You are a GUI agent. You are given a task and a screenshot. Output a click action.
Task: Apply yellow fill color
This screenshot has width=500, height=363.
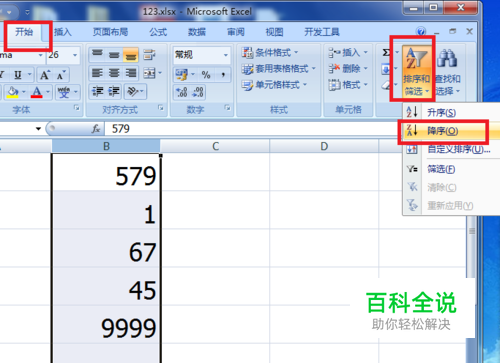tap(13, 92)
